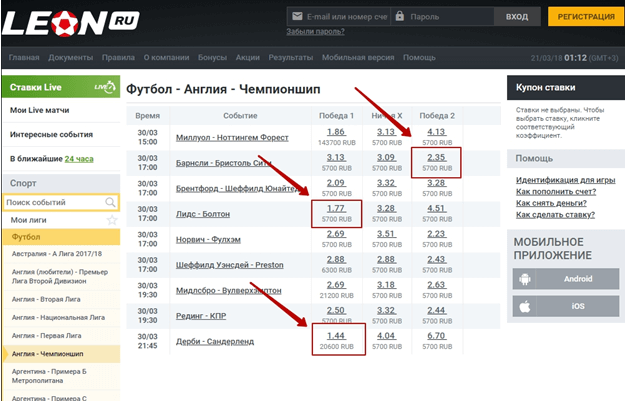Screen dimensions: 625x401
Task: Open the Норвич - Фулхэм match
Action: (x=208, y=240)
